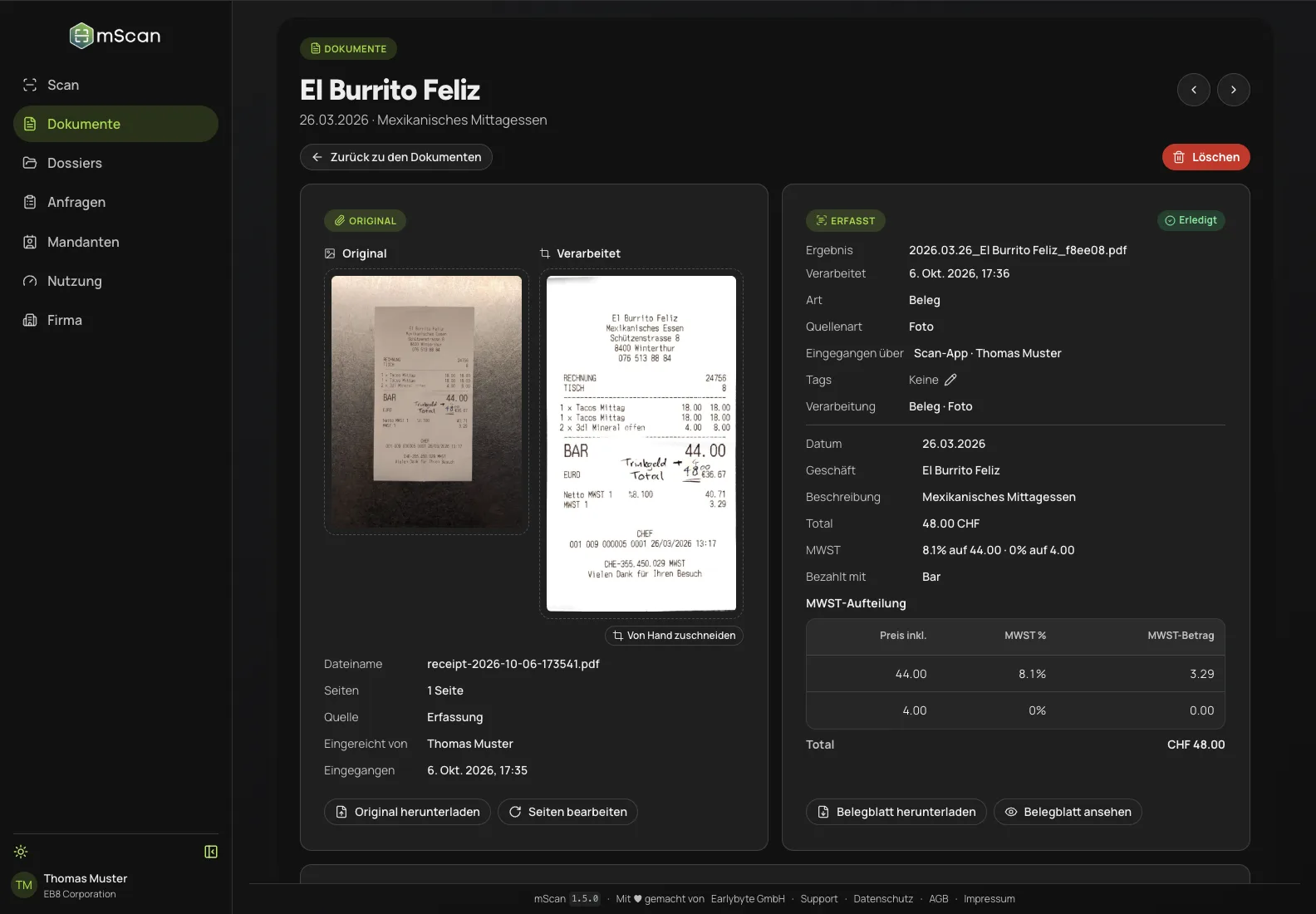Click the MWST-Betrag column header
This screenshot has height=914, width=1316.
click(1181, 636)
